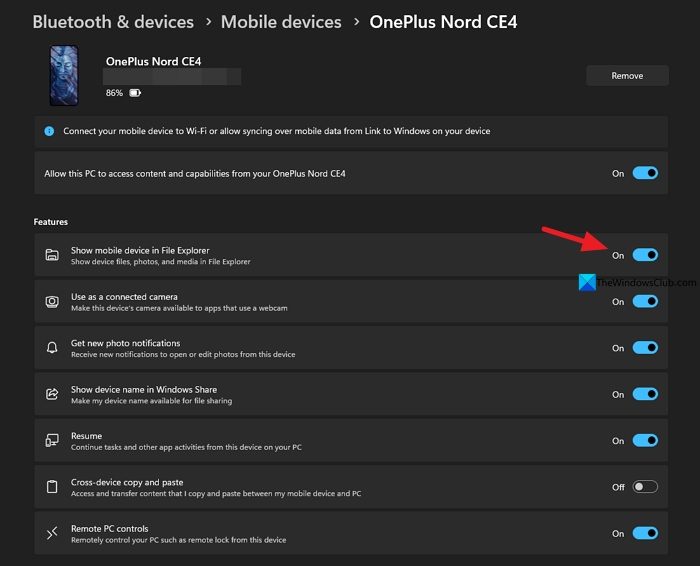Click the OnePlus Nord CE4 device name heading
Screen dimensions: 700x566
[154, 61]
